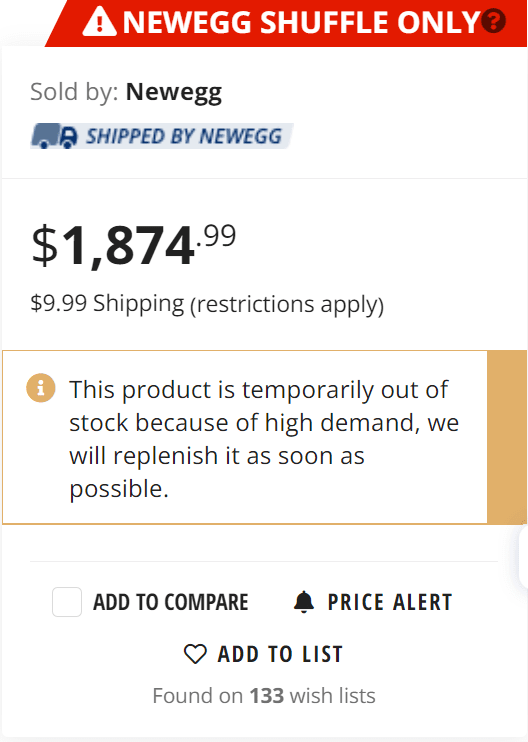This screenshot has width=528, height=742.
Task: Click the Sold by label
Action: click(74, 92)
